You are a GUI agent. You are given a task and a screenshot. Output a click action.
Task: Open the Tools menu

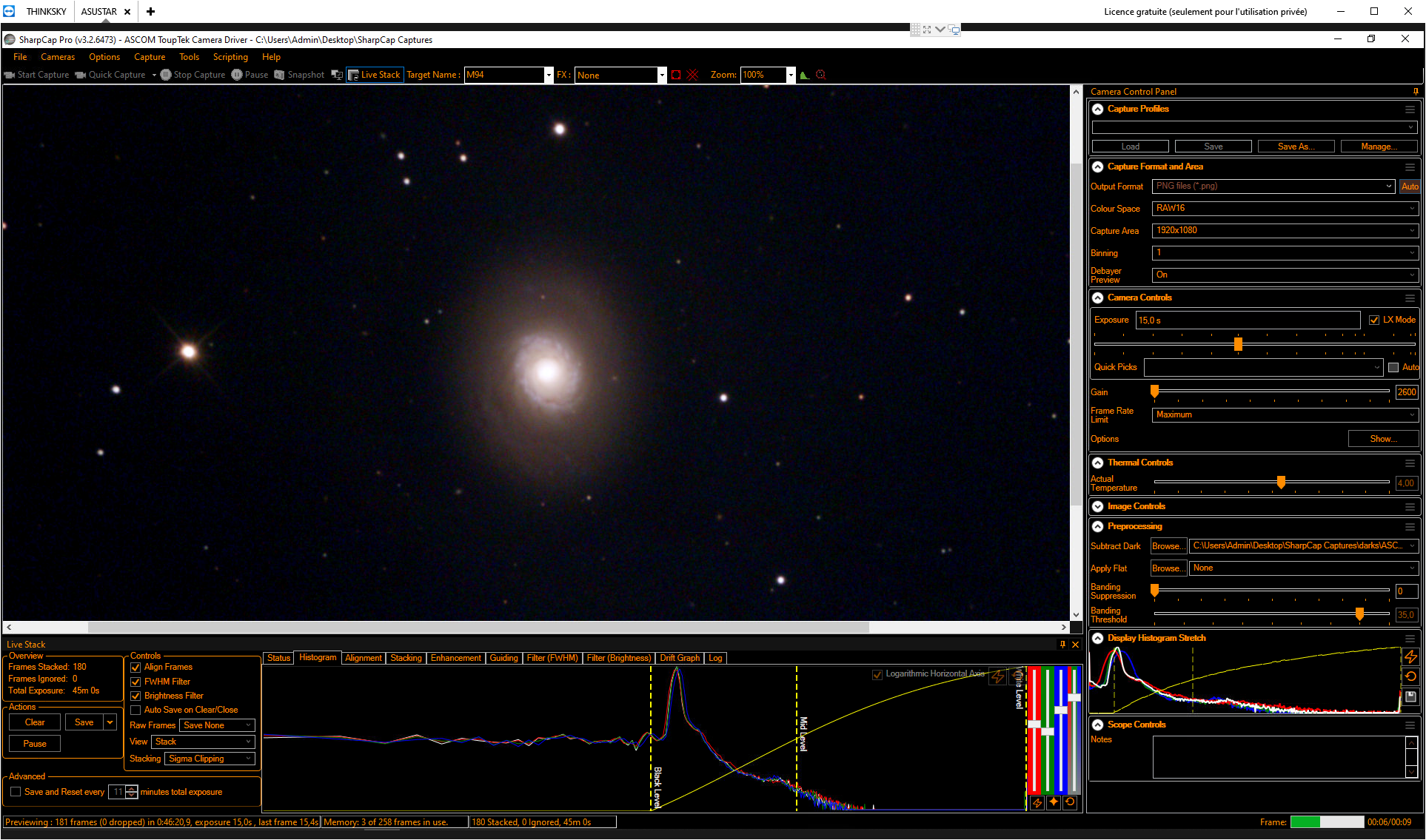tap(189, 57)
